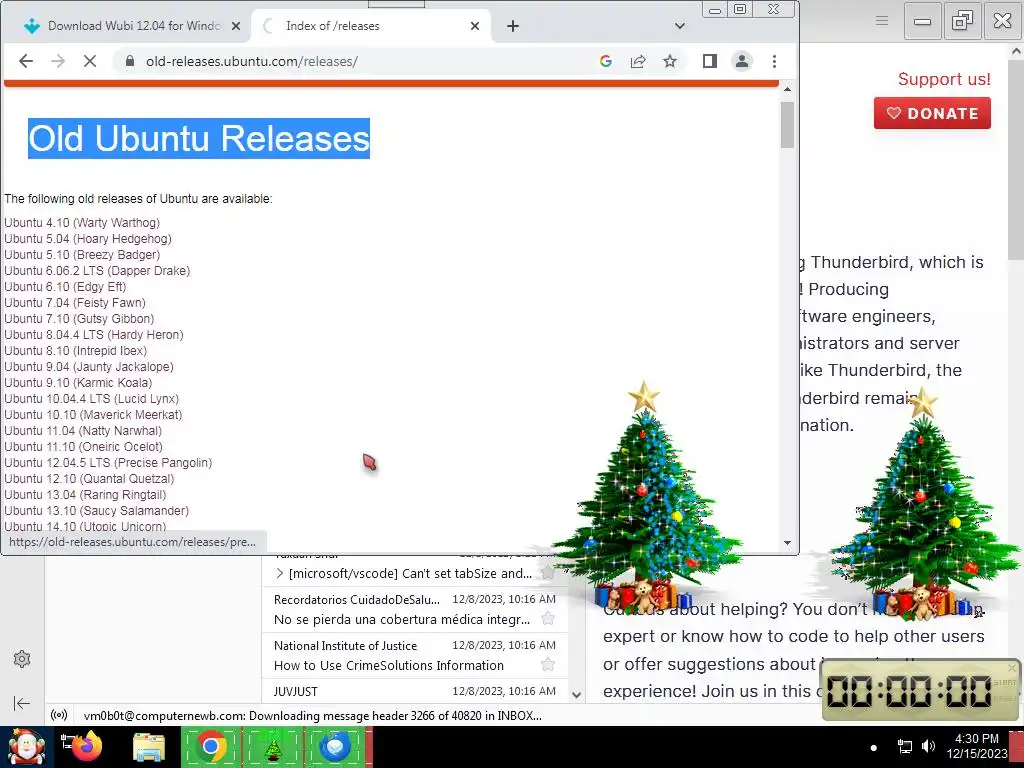
Task: Launch Firefox from taskbar
Action: click(88, 747)
